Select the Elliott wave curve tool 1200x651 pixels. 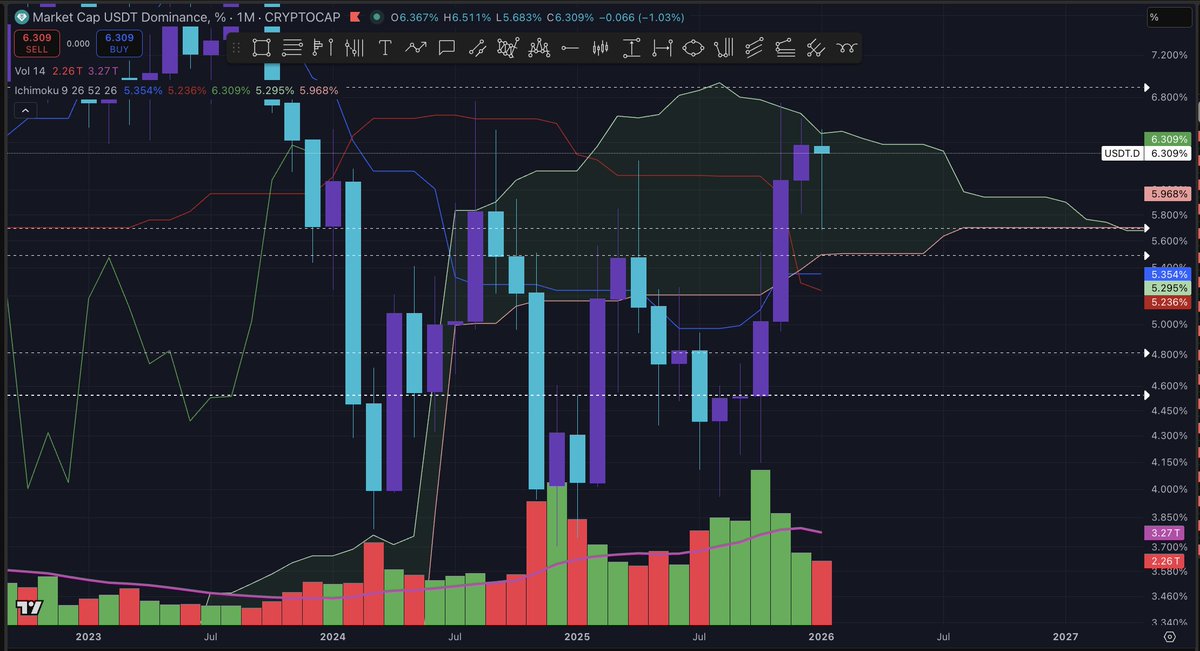point(847,47)
